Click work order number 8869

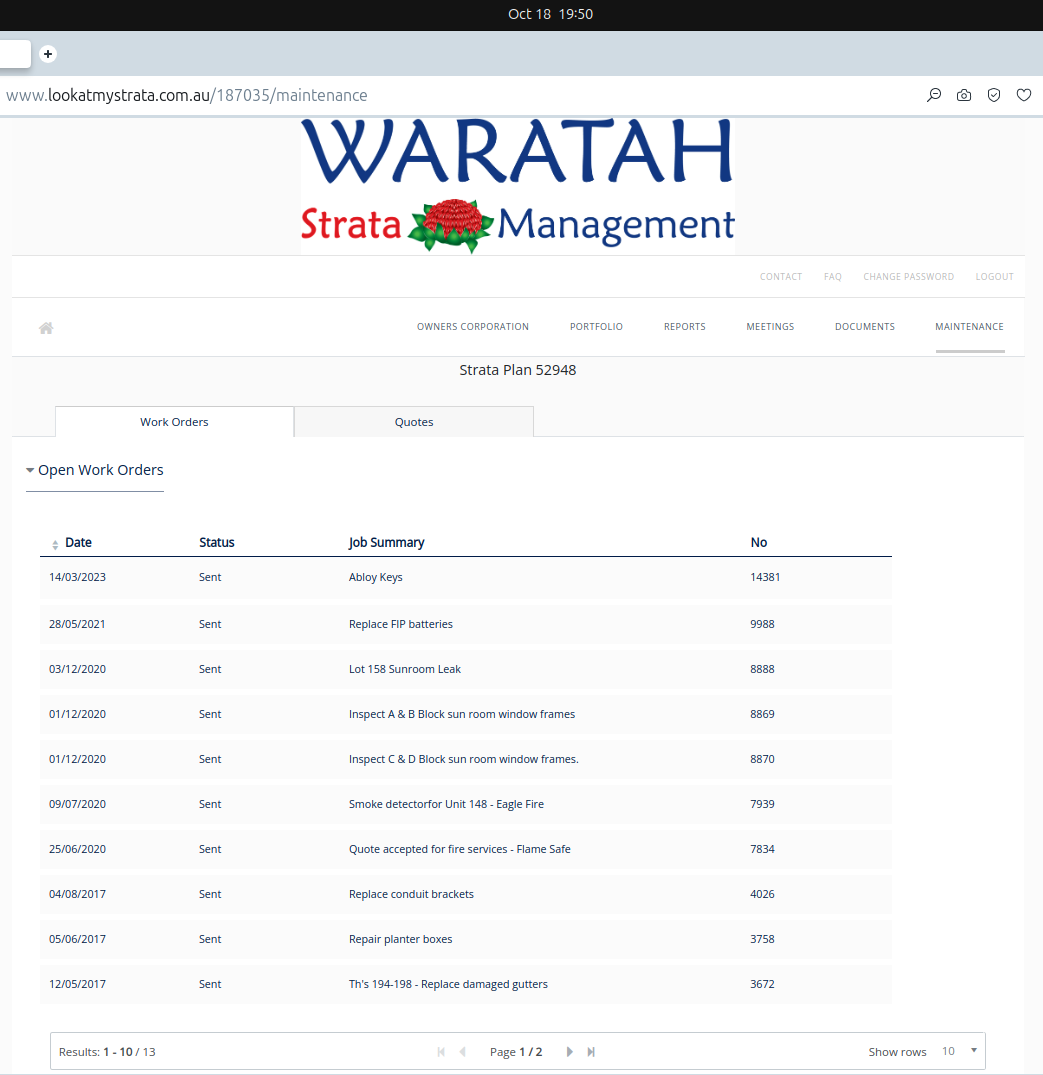(763, 714)
